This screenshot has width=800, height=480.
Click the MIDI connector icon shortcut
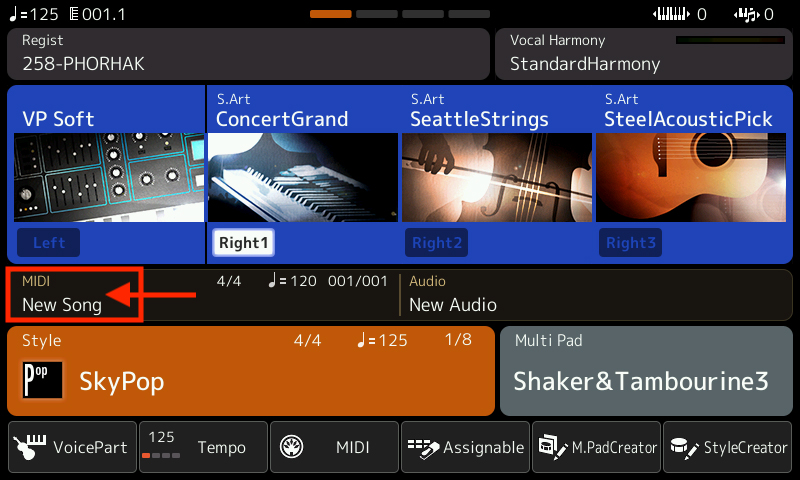[291, 447]
